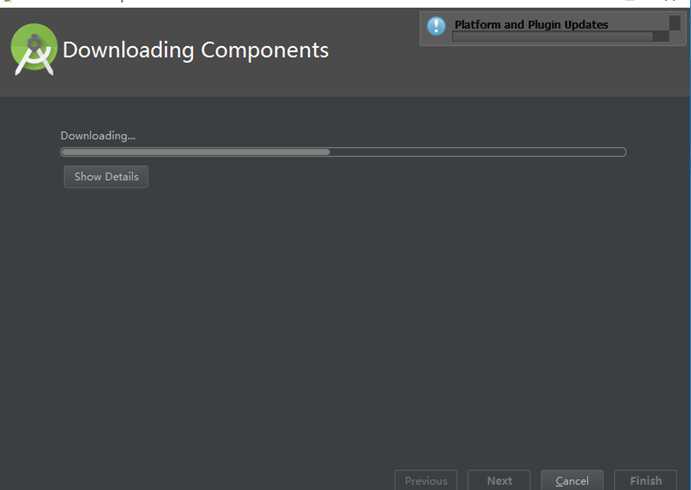Click the dark square at the notification's top-right corner
The height and width of the screenshot is (490, 691).
click(674, 23)
